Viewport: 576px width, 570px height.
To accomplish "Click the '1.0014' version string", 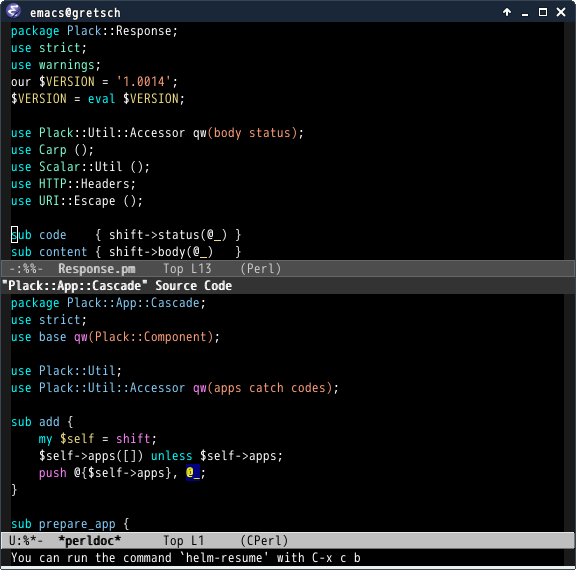I will coord(144,82).
